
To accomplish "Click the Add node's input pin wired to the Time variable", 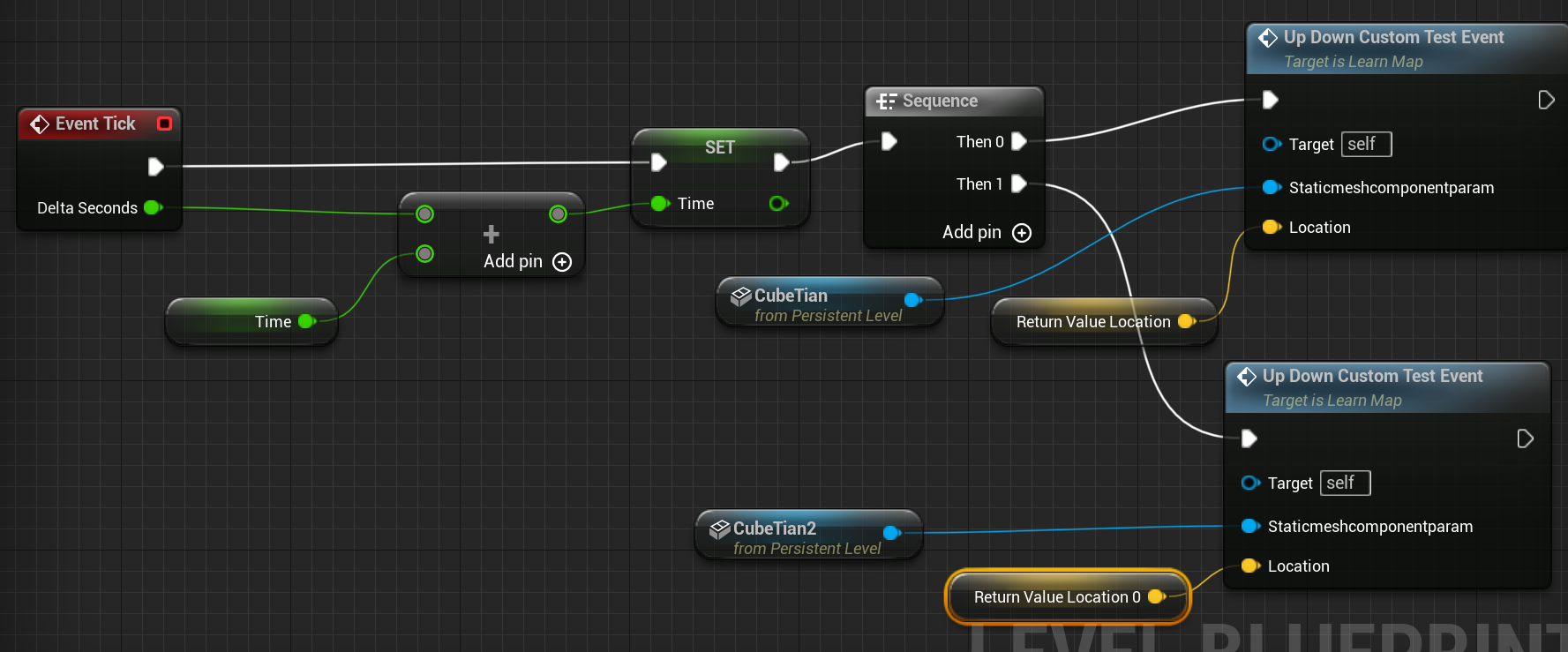I will click(x=425, y=254).
